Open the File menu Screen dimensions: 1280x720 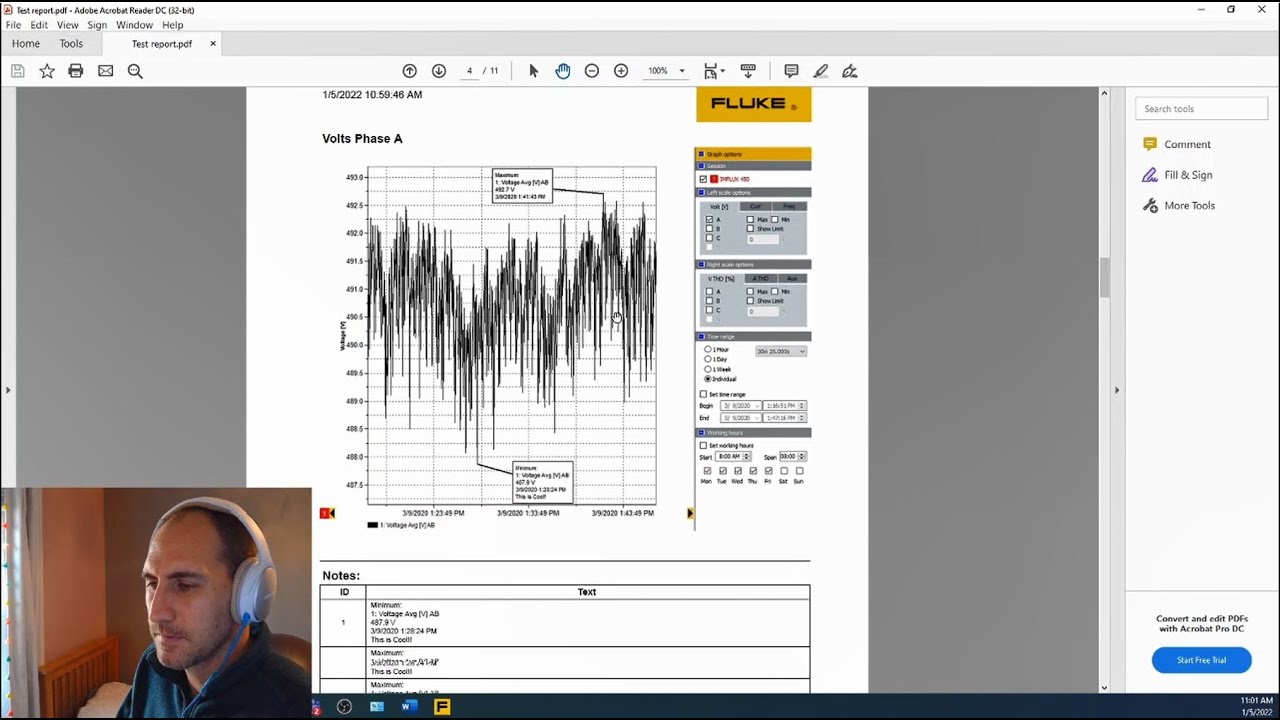[14, 25]
